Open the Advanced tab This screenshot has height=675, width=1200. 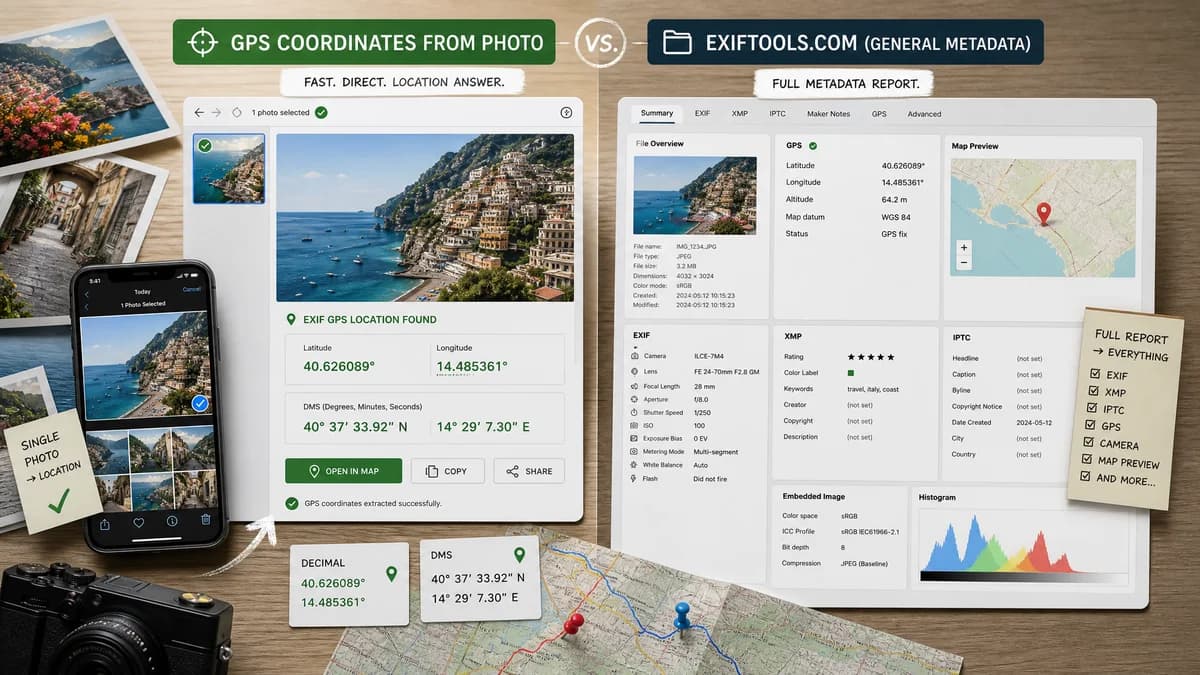[x=924, y=114]
